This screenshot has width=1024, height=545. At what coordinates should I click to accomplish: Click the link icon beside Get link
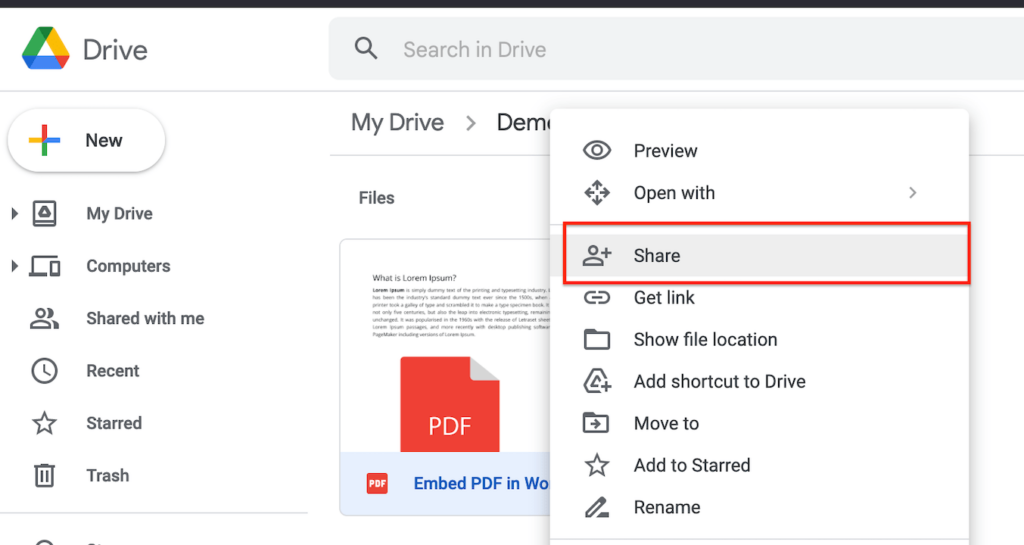point(597,297)
